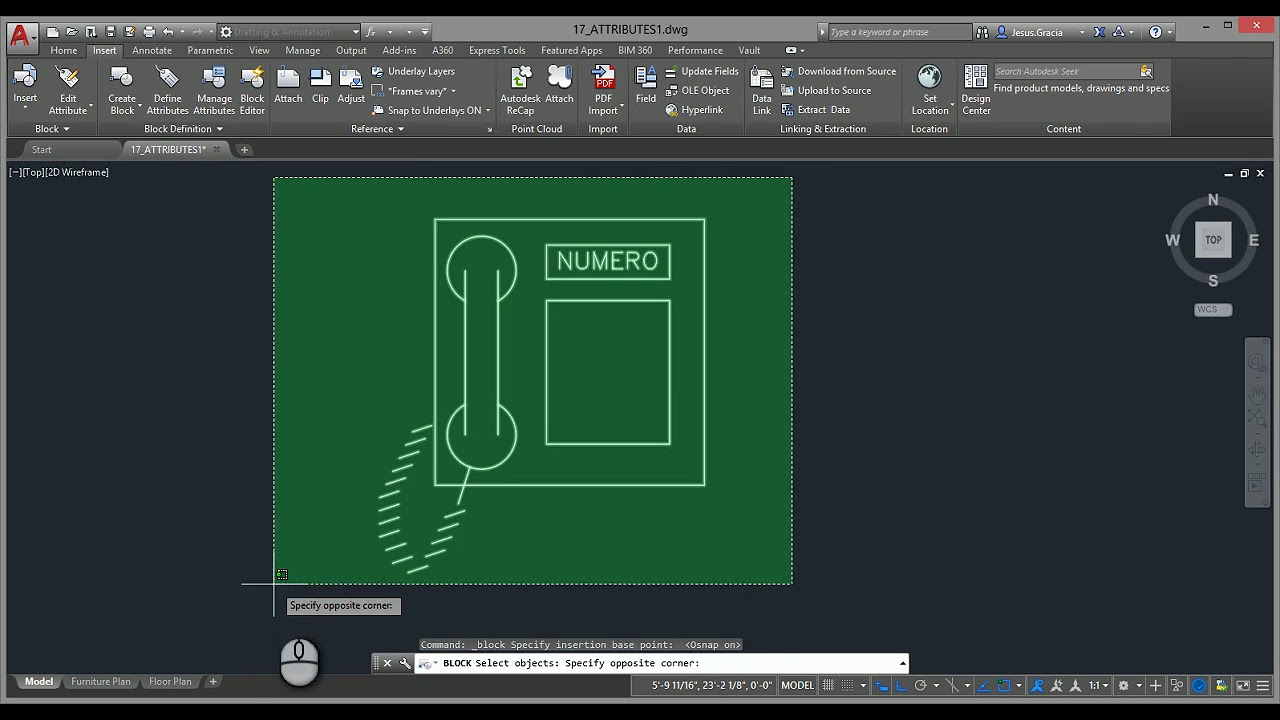Click the TOP face of the ViewCube
1280x720 pixels.
tap(1213, 240)
